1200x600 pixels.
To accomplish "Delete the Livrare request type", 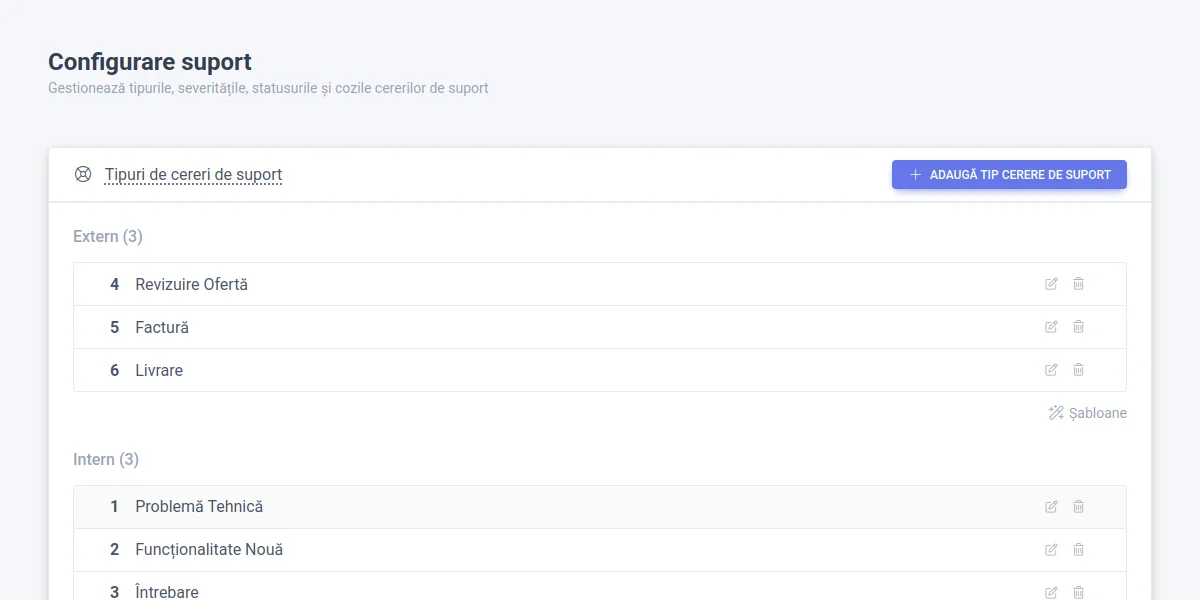I will (1078, 370).
